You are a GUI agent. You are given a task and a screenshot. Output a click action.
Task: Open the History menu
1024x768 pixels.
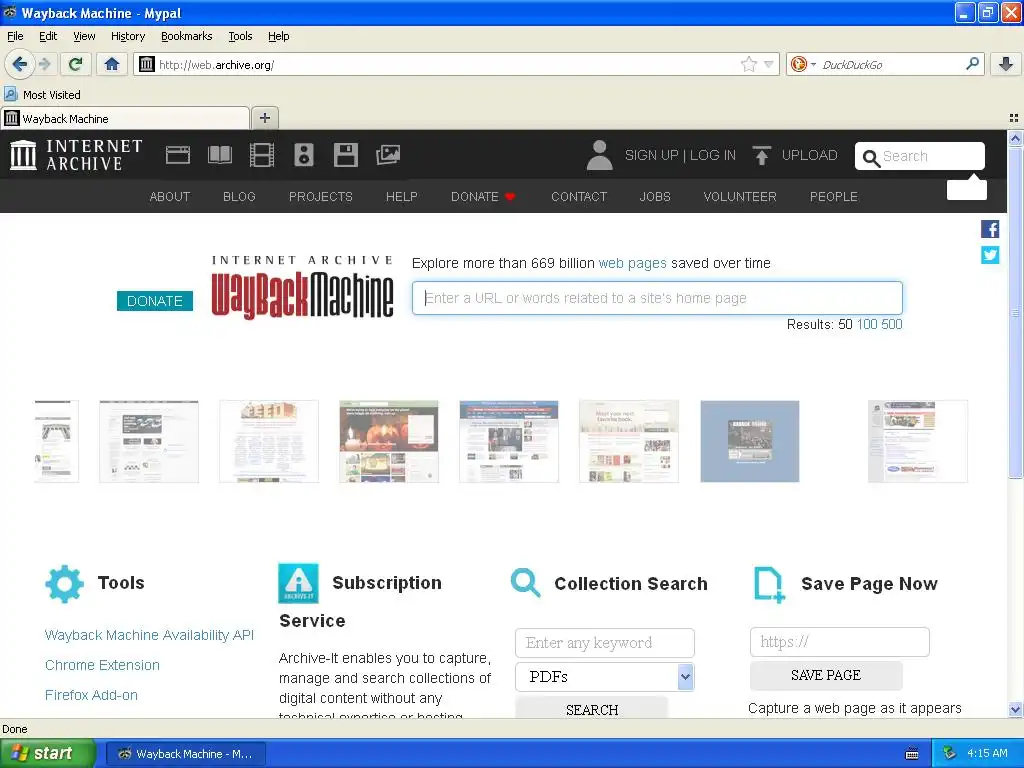(127, 36)
